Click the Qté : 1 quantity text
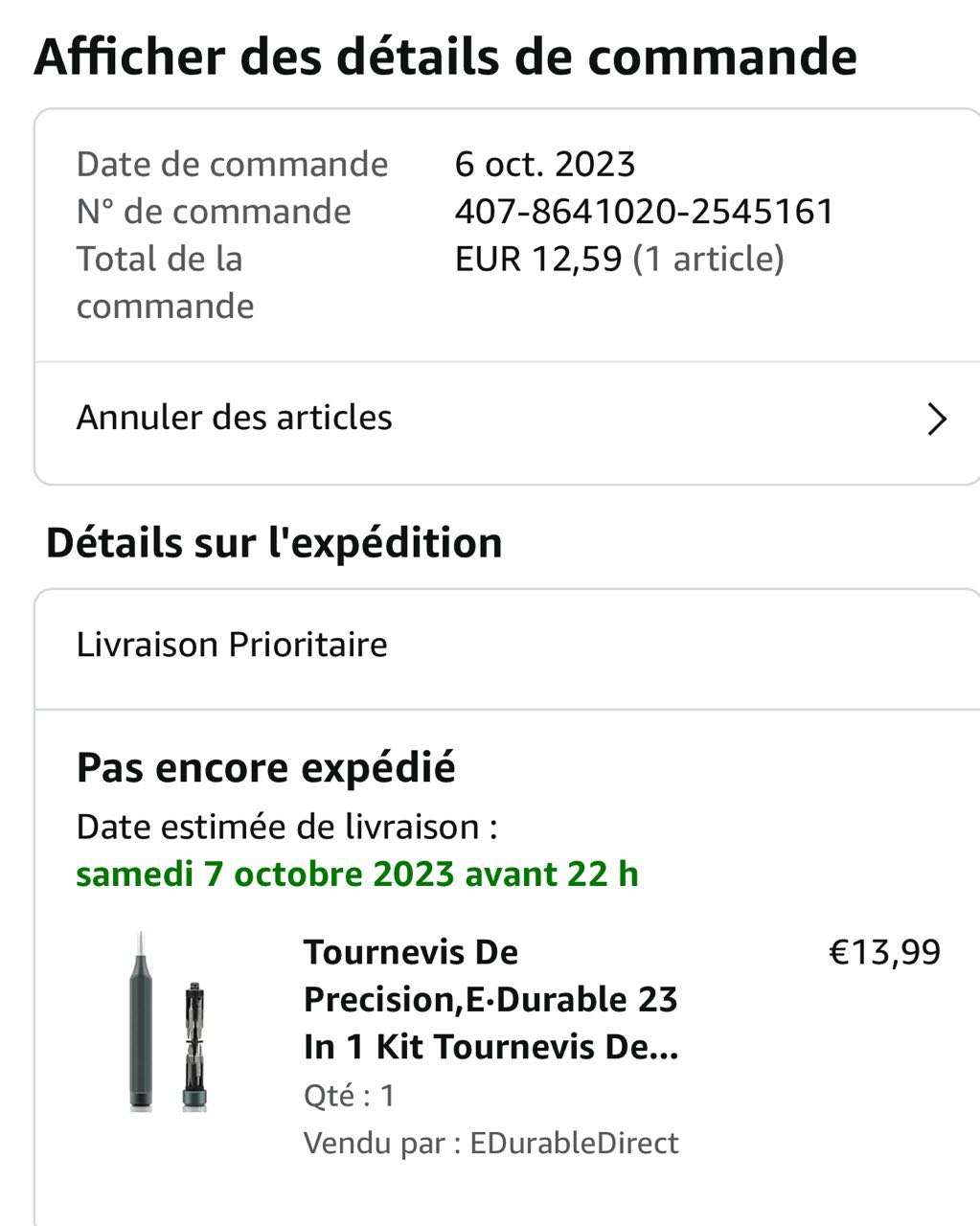The height and width of the screenshot is (1226, 980). (349, 1095)
